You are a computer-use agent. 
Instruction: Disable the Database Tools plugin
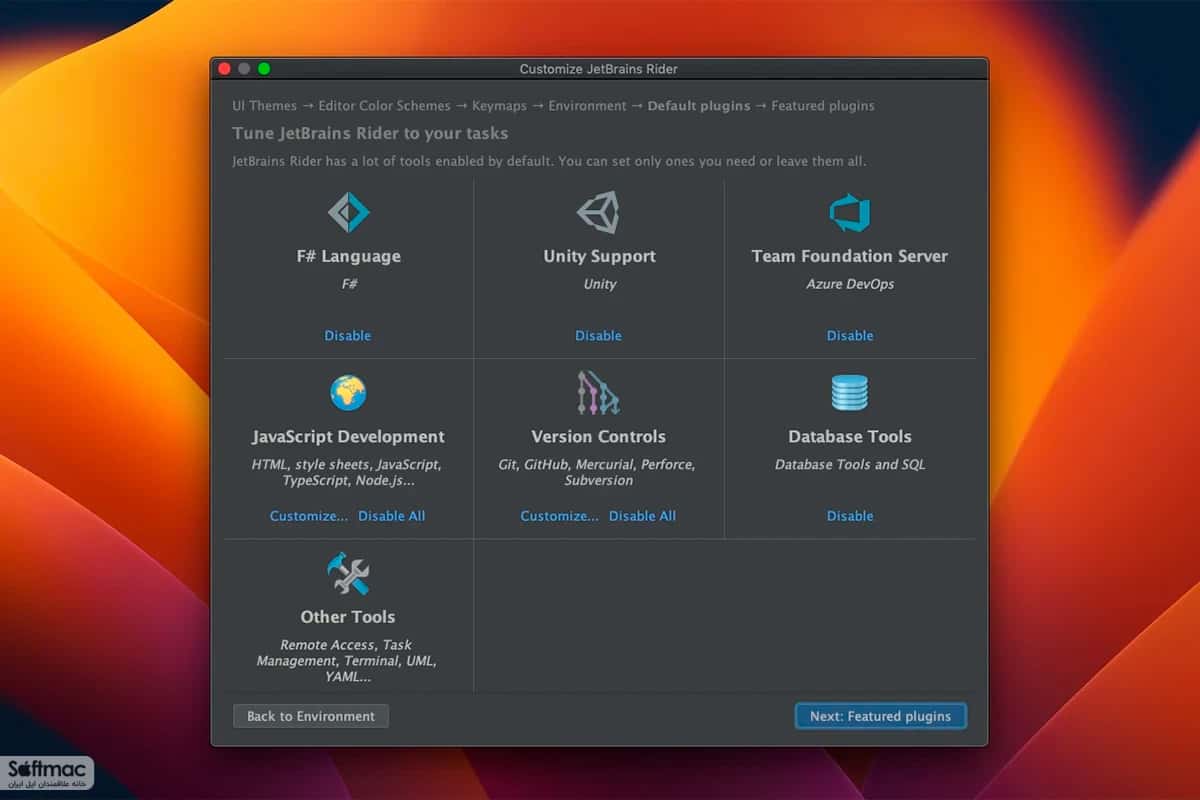point(850,516)
